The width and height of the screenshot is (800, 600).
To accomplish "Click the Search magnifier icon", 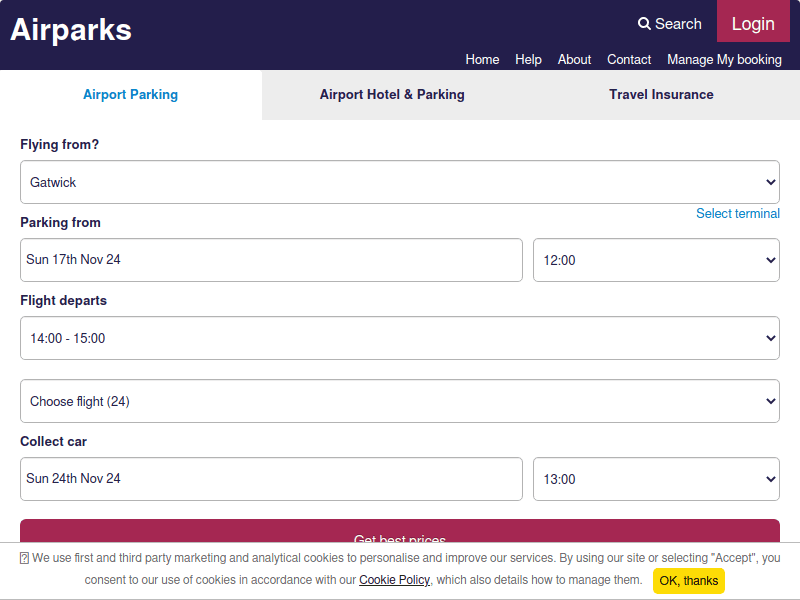I will coord(645,24).
